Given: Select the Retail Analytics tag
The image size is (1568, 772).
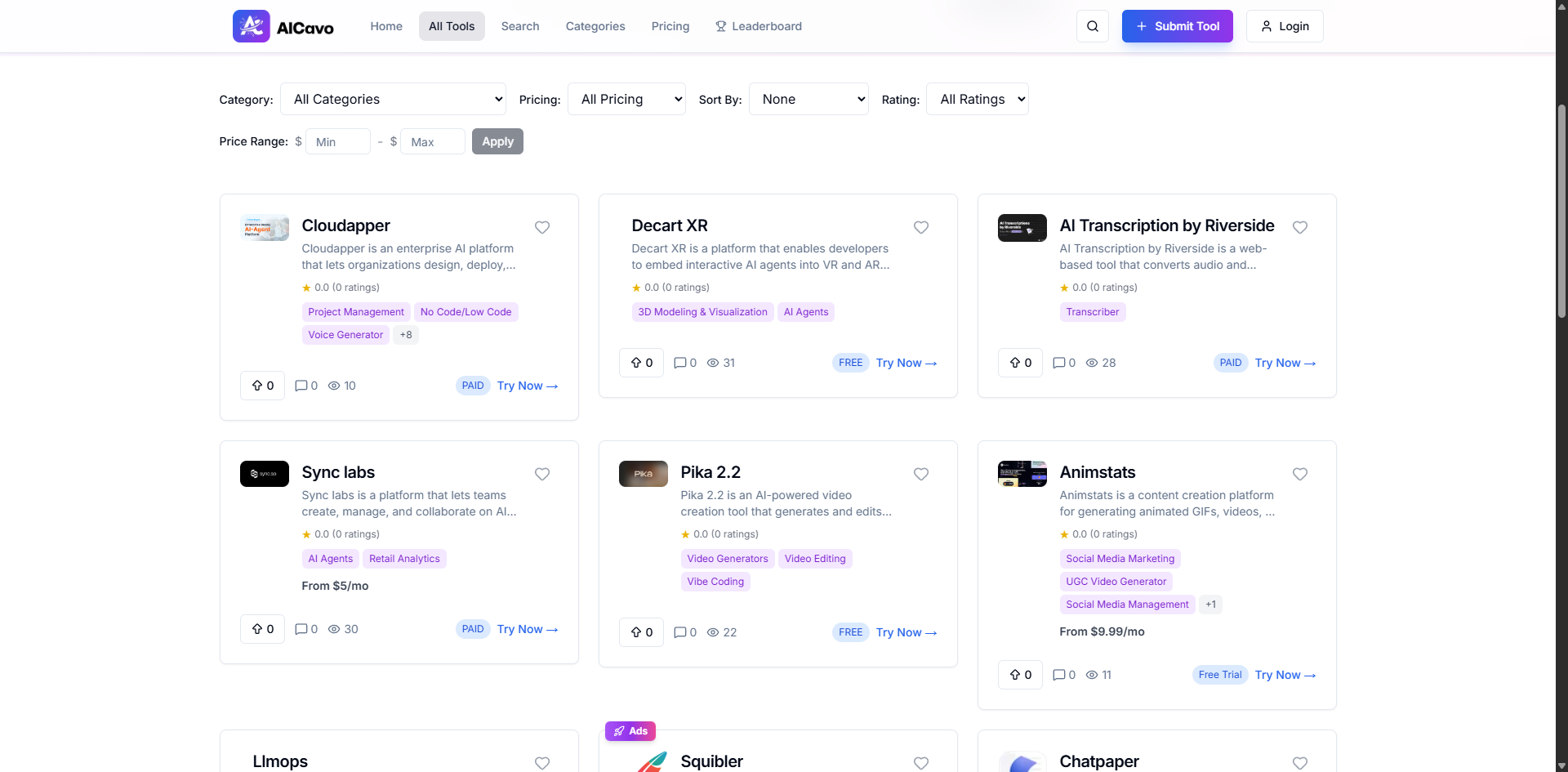Looking at the screenshot, I should (404, 559).
